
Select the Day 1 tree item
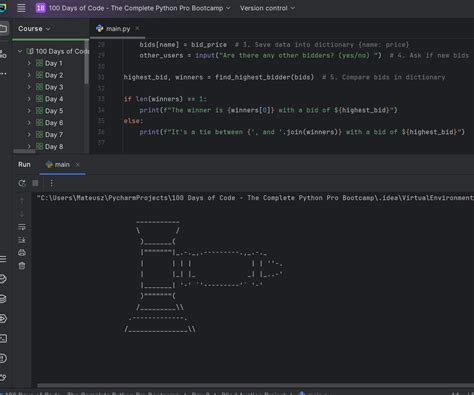click(x=53, y=63)
